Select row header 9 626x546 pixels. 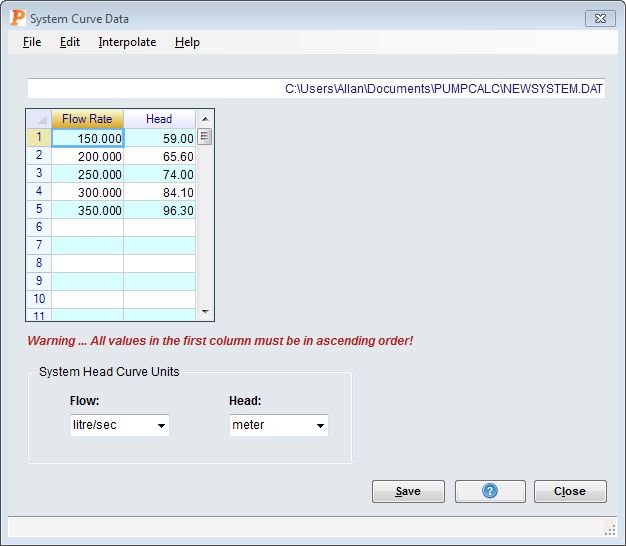click(x=39, y=281)
